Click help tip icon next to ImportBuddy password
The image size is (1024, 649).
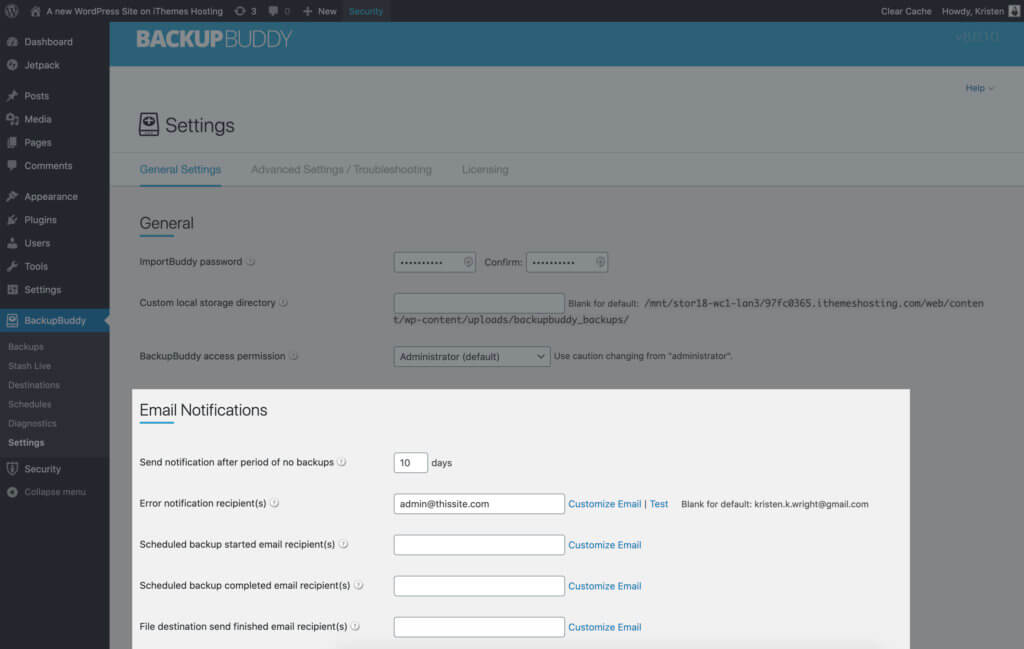[x=251, y=262]
